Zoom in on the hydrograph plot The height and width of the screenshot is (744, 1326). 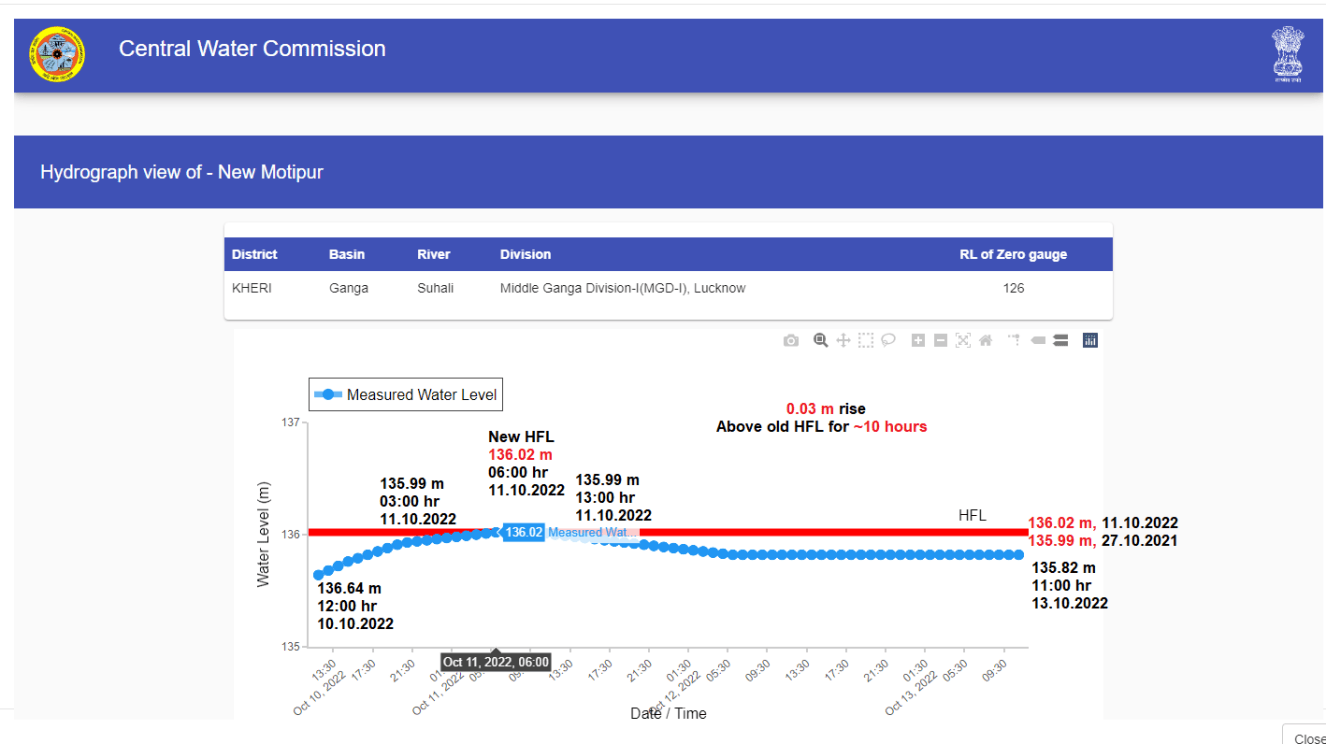click(917, 340)
